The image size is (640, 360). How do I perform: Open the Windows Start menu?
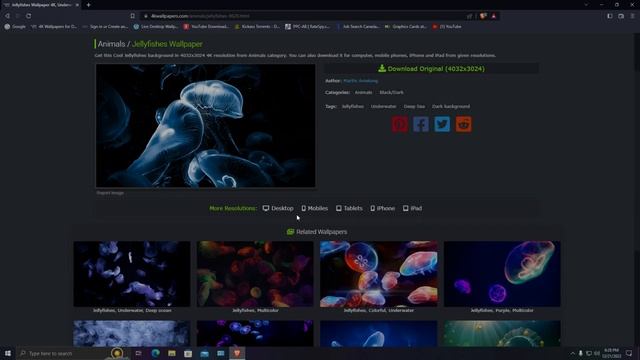pyautogui.click(x=8, y=353)
